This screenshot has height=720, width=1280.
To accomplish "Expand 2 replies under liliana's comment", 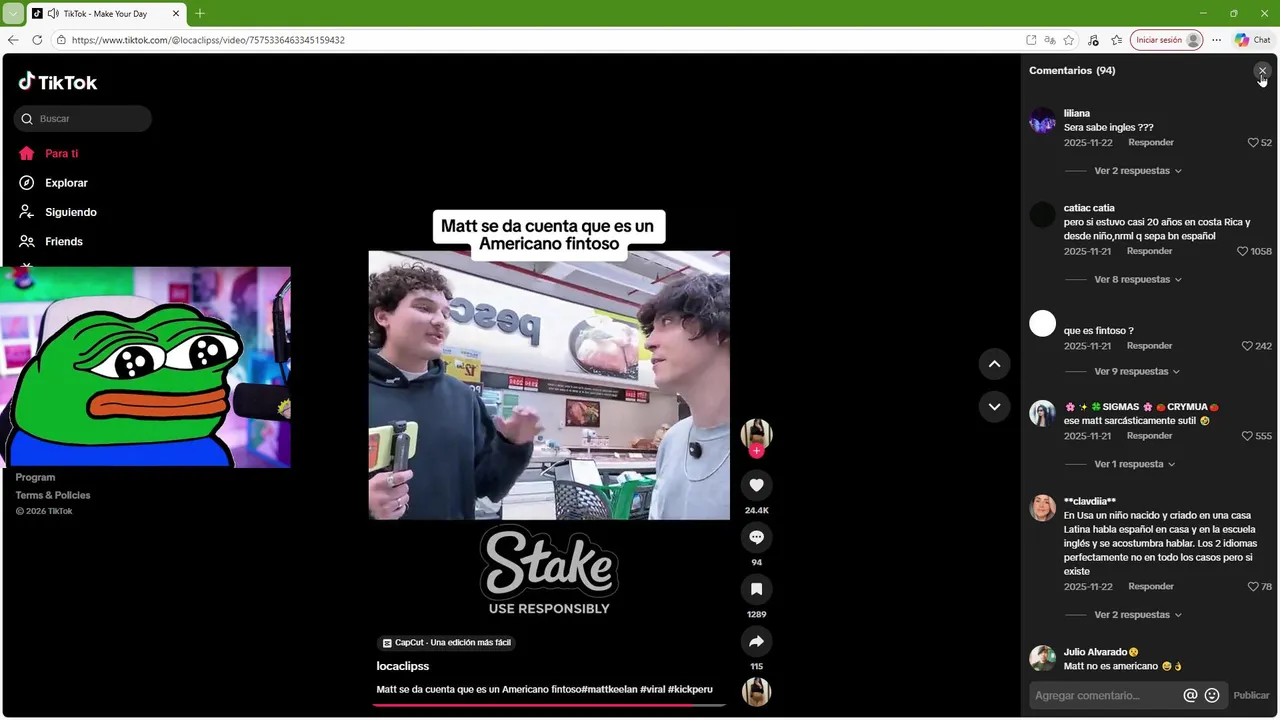I will (1137, 171).
